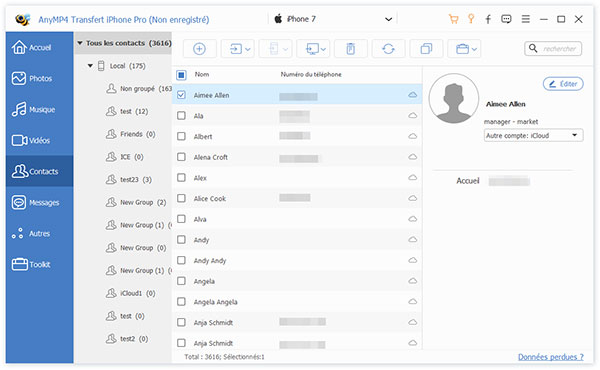
Task: Click the AnyMP4 bee logo icon
Action: (23, 19)
